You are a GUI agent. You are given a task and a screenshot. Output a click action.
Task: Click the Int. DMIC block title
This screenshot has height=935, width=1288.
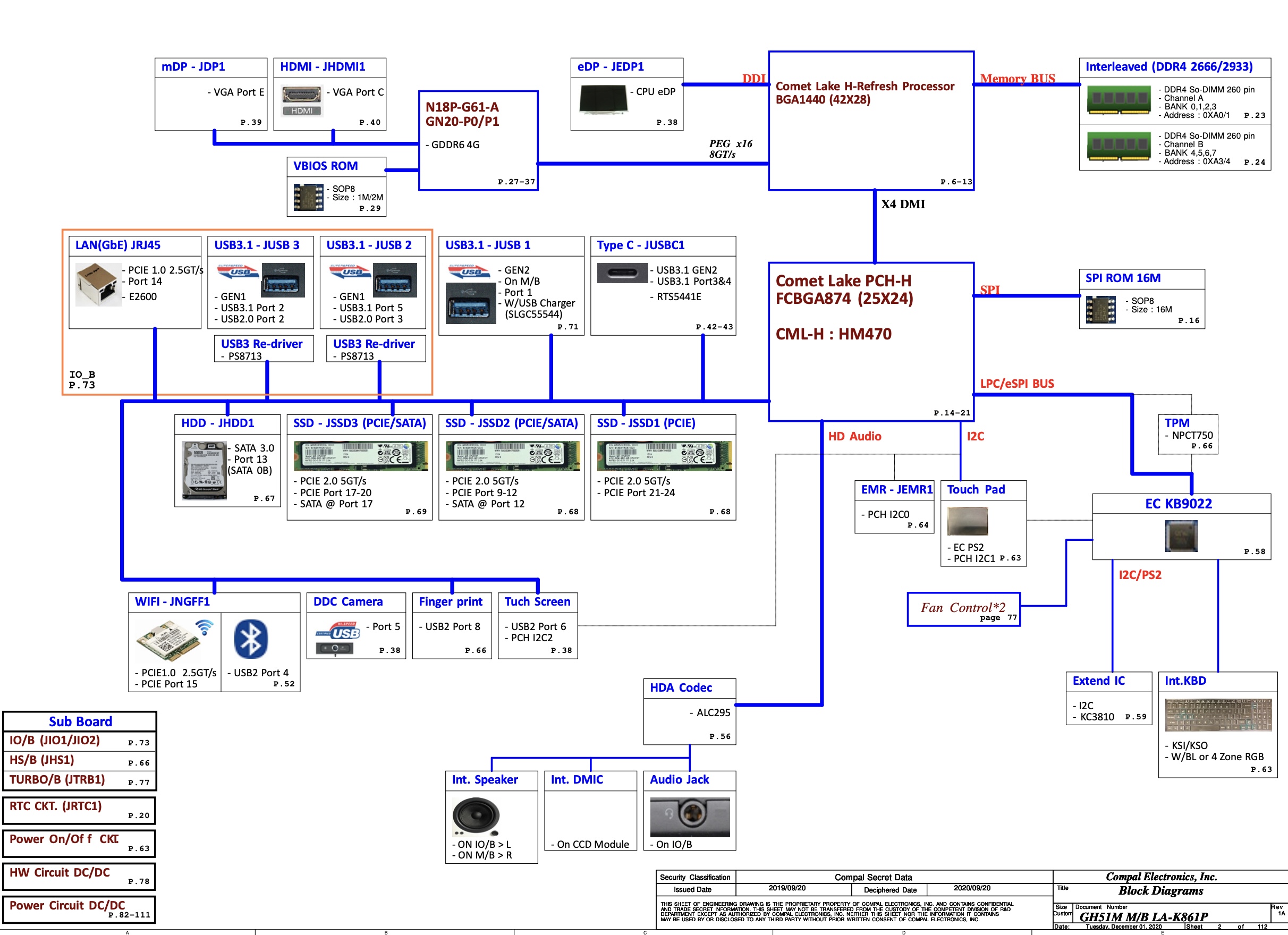[577, 779]
